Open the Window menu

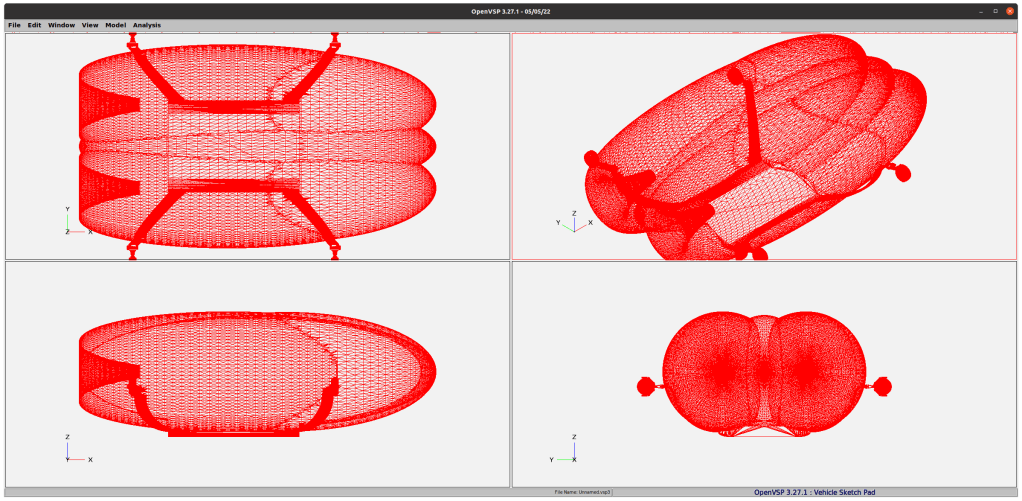tap(61, 25)
